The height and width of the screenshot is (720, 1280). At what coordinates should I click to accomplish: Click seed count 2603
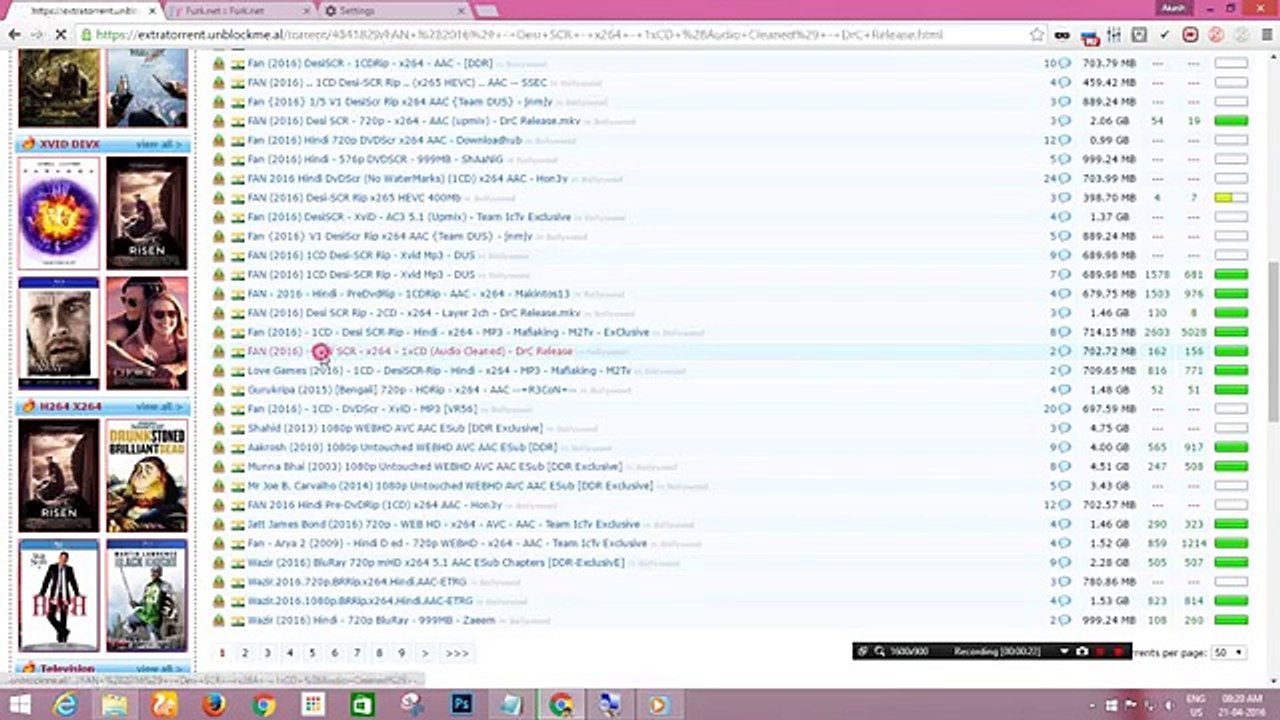pos(1158,332)
